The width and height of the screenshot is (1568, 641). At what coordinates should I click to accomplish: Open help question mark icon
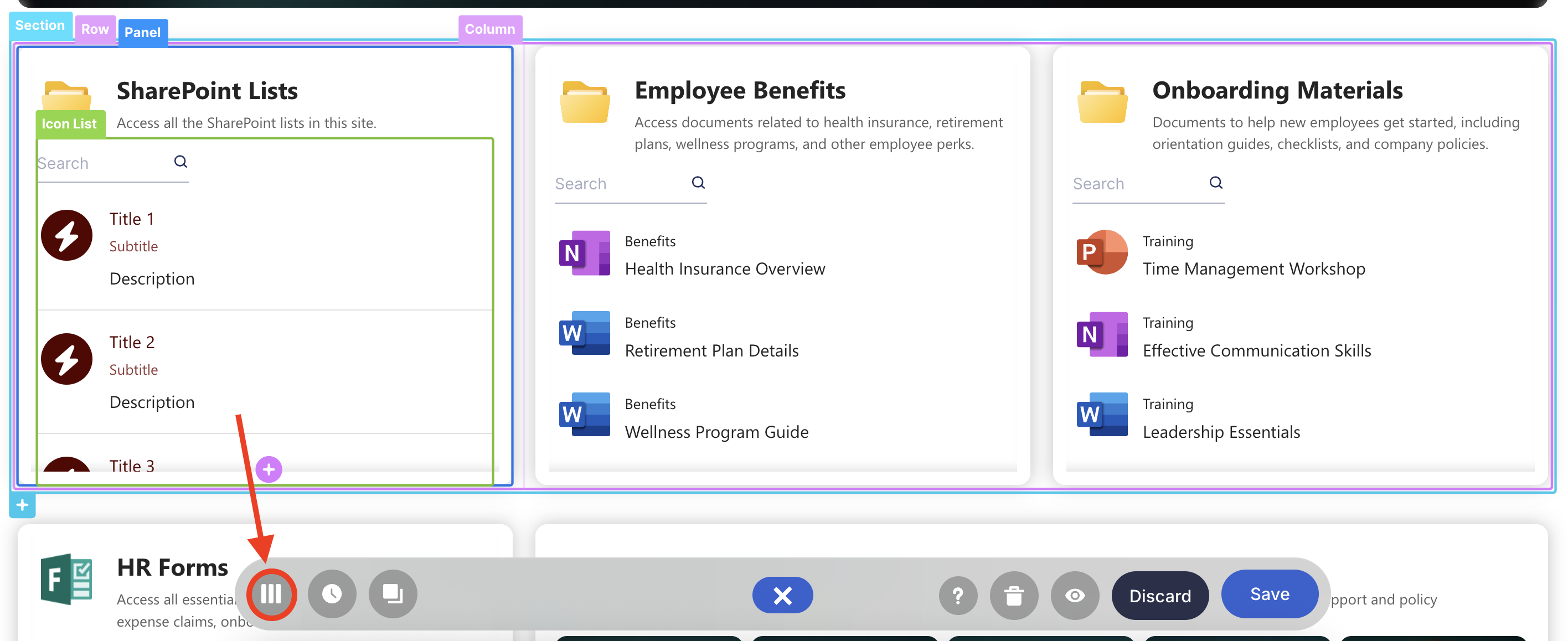coord(958,596)
